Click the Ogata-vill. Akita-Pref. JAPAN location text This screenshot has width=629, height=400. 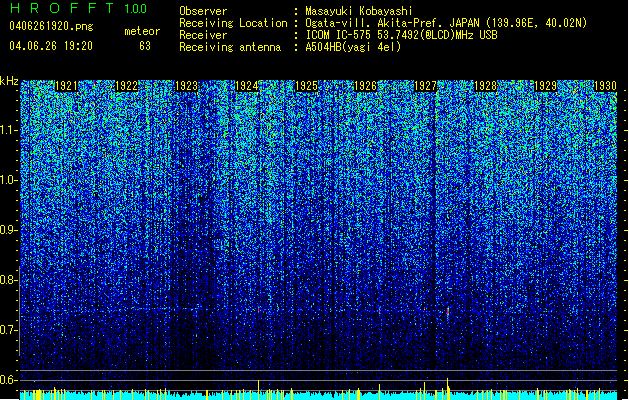click(446, 23)
